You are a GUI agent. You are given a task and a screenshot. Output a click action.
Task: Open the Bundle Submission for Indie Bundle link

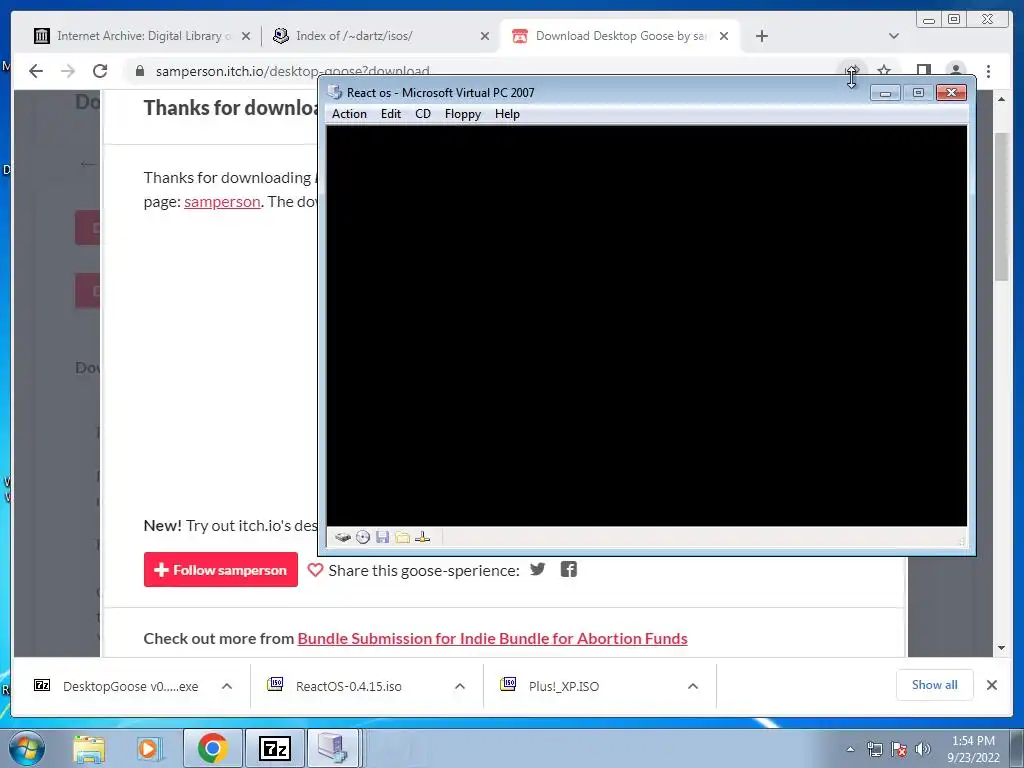(492, 638)
